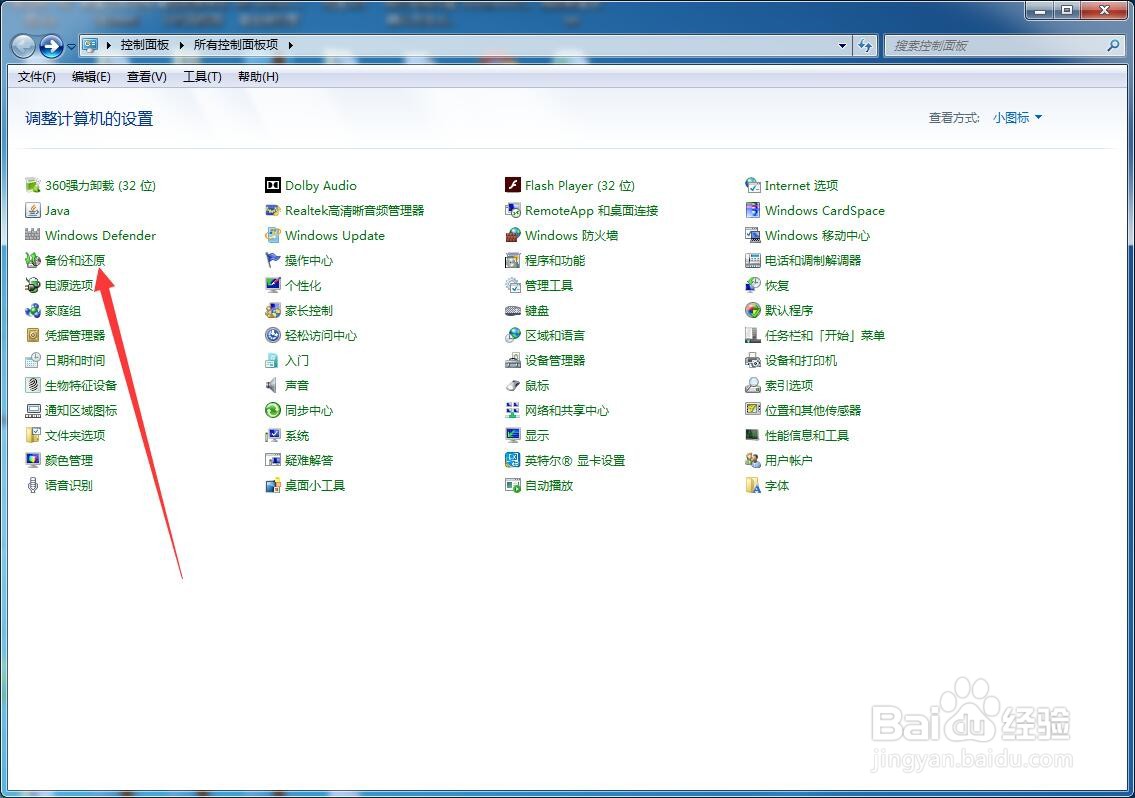
Task: Open the 自动播放 link
Action: (549, 485)
